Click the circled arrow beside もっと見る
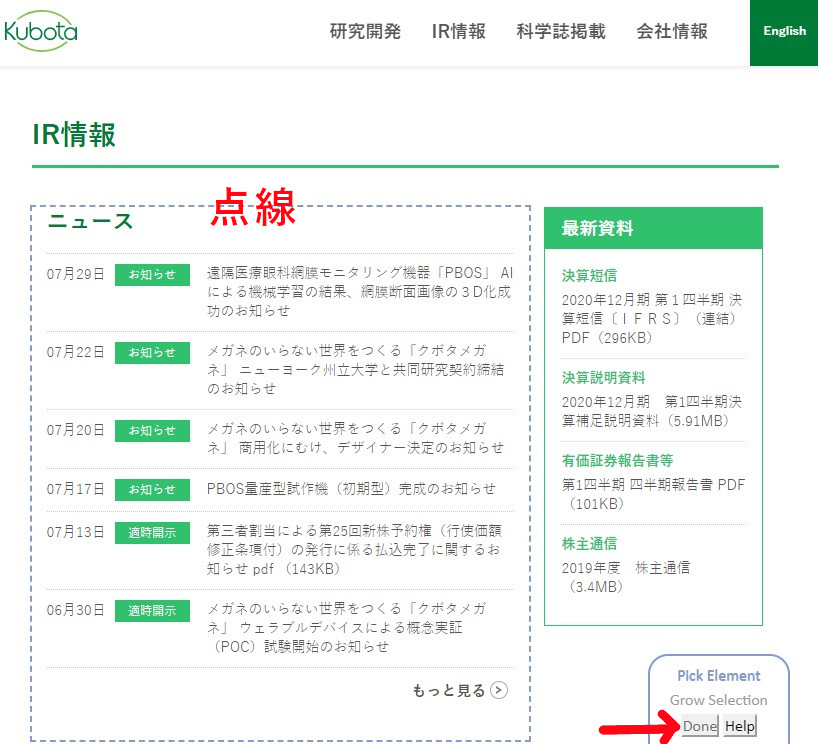Viewport: 818px width, 744px height. click(x=499, y=690)
